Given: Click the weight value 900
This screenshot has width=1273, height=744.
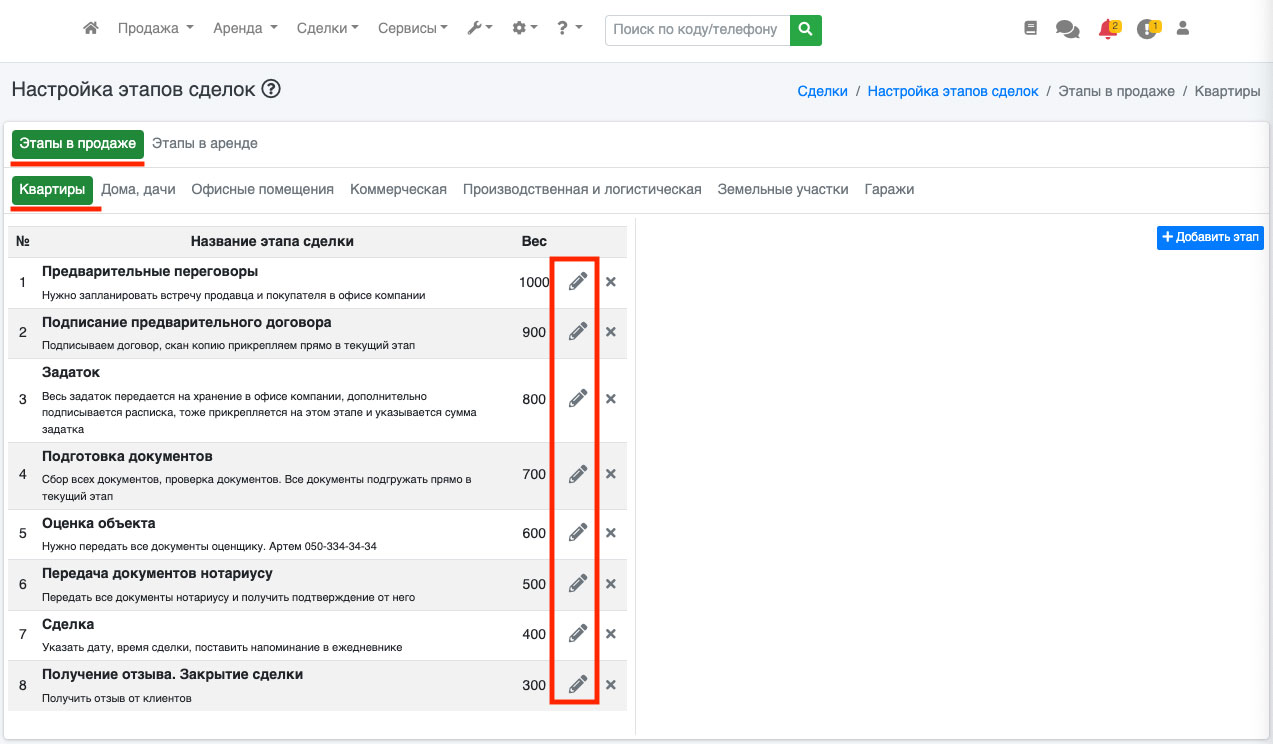Looking at the screenshot, I should click(534, 332).
